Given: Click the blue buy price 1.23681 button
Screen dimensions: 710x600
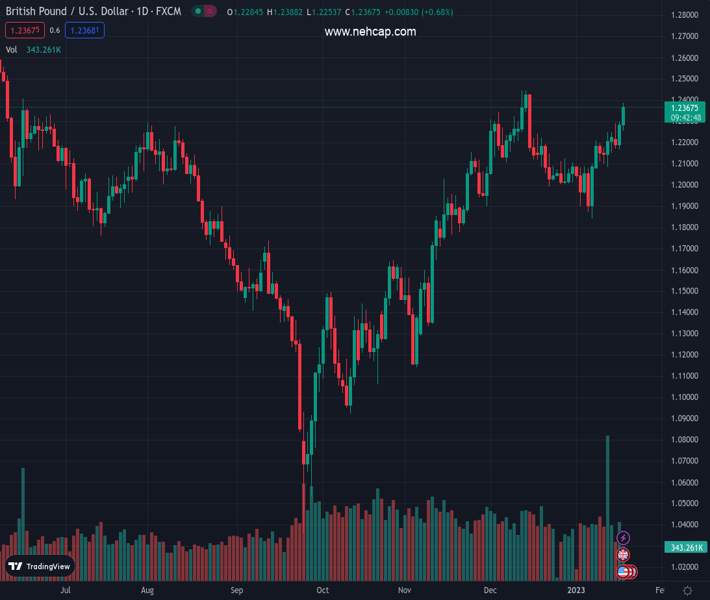Looking at the screenshot, I should click(85, 31).
